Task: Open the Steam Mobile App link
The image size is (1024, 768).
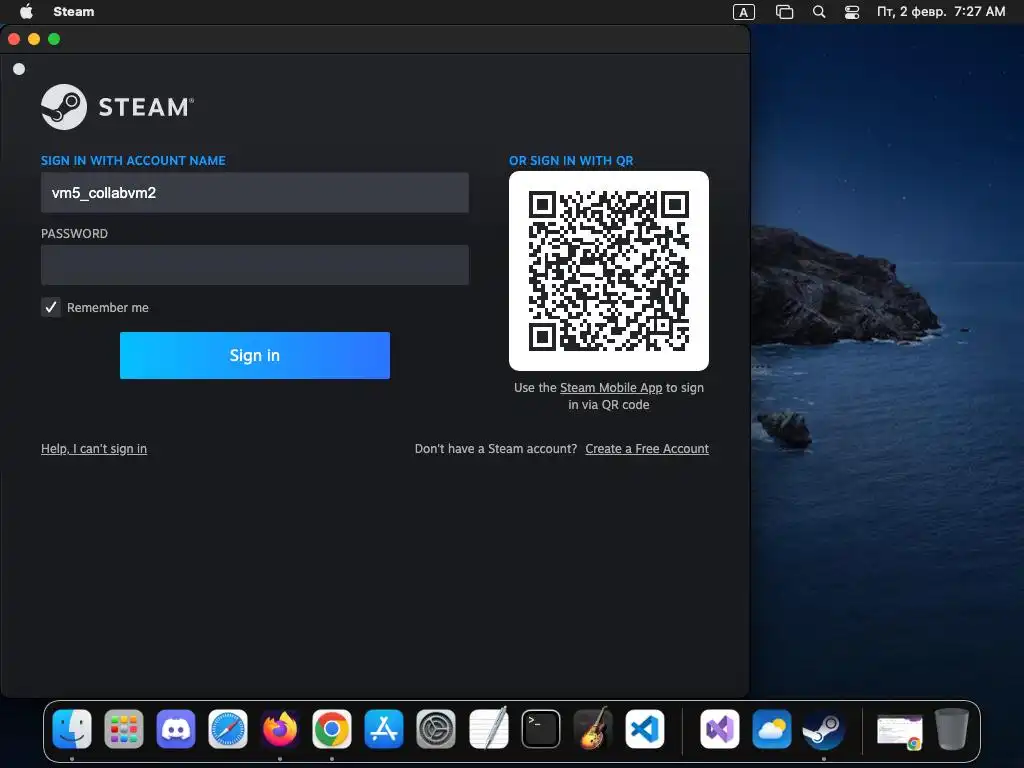Action: [x=611, y=388]
